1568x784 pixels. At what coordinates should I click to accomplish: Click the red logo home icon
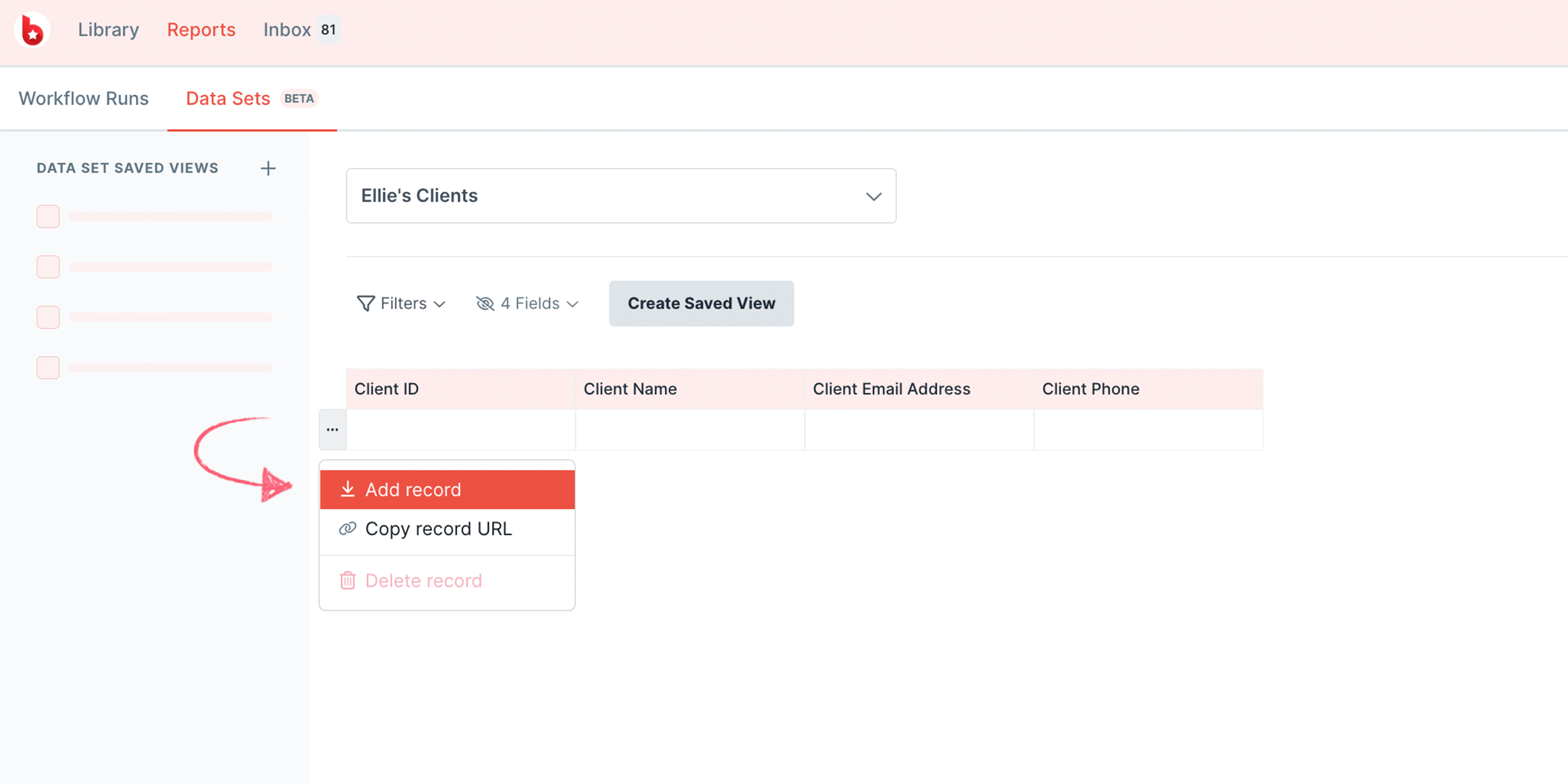coord(32,30)
